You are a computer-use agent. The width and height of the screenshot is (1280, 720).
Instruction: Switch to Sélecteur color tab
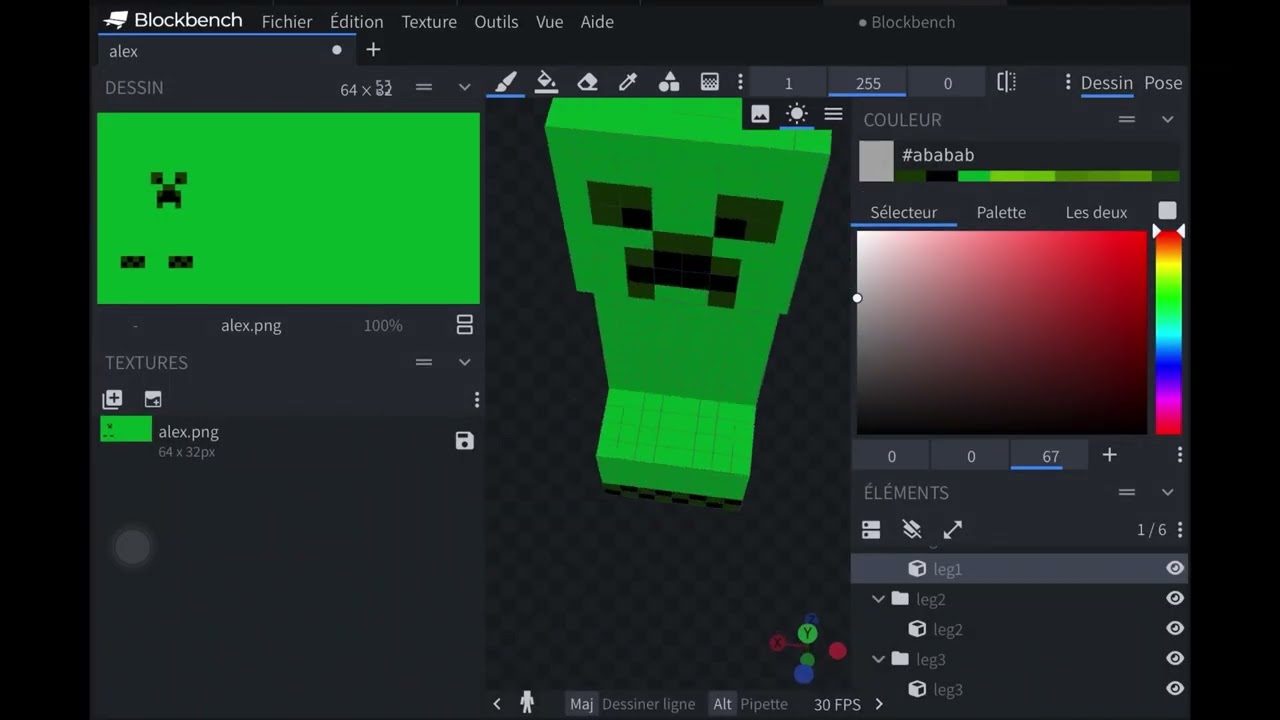coord(904,212)
